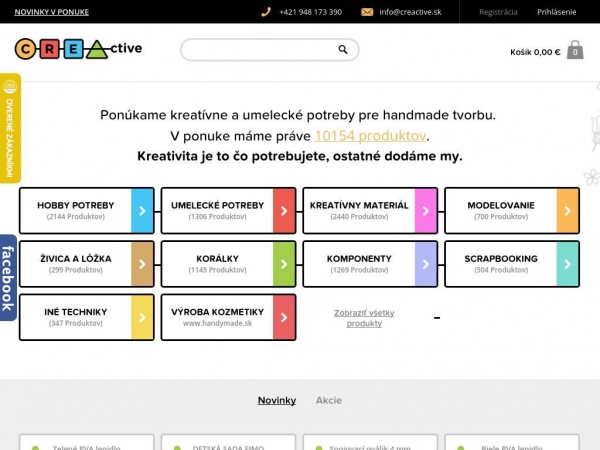The height and width of the screenshot is (450, 600).
Task: Open the Biele PVA lepidlo product card
Action: [512, 442]
